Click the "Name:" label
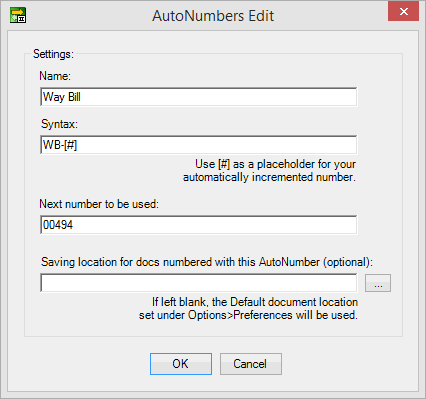426x399 pixels. click(55, 76)
